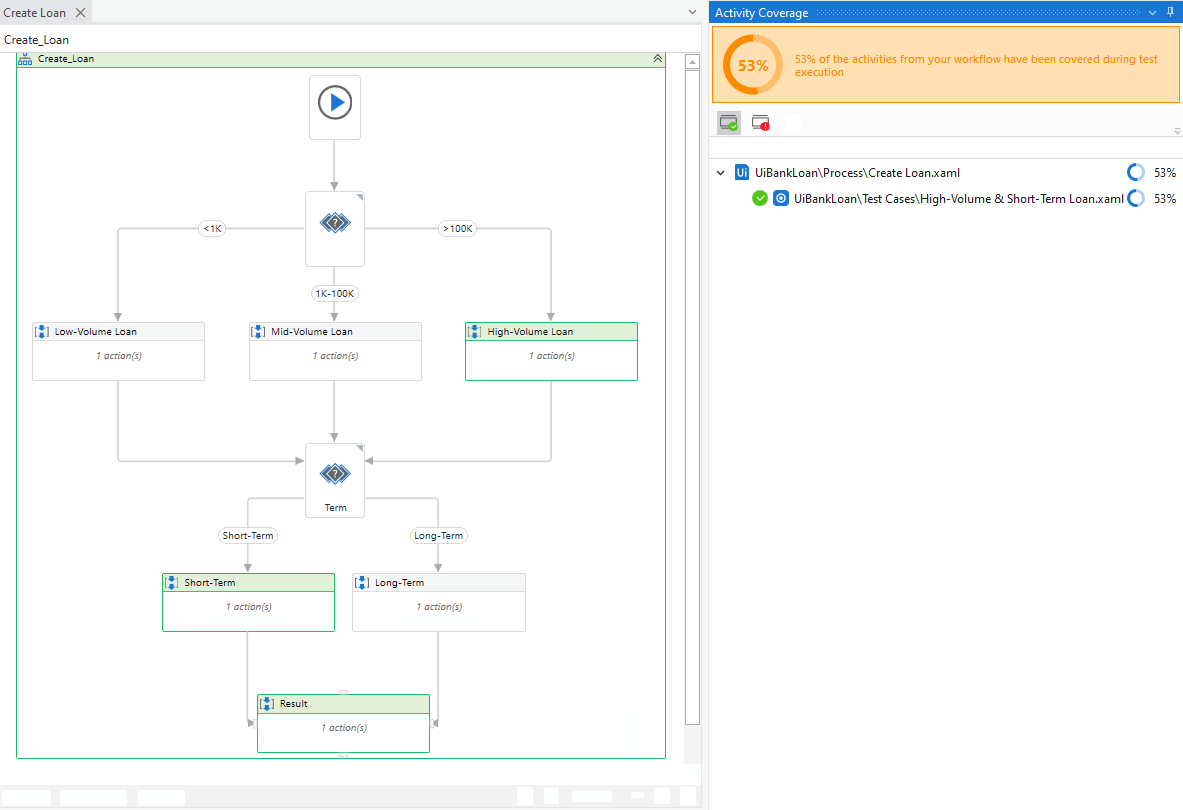This screenshot has height=810, width=1183.
Task: Click the coverage ring for Create Loan.xaml
Action: [1135, 173]
